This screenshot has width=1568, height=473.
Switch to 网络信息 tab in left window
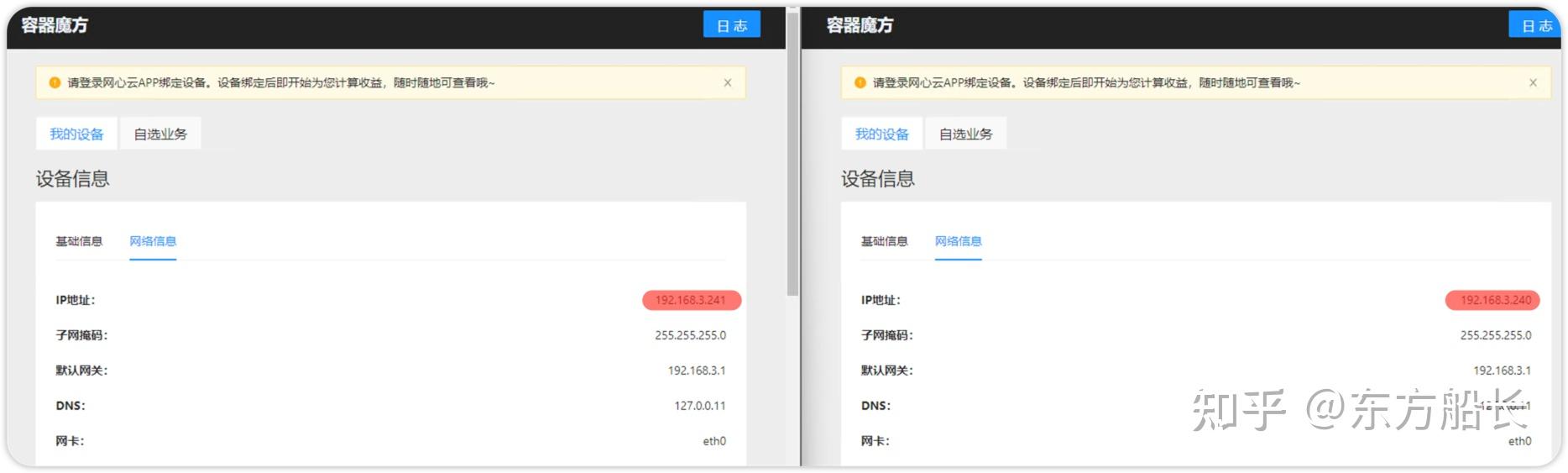tap(153, 241)
